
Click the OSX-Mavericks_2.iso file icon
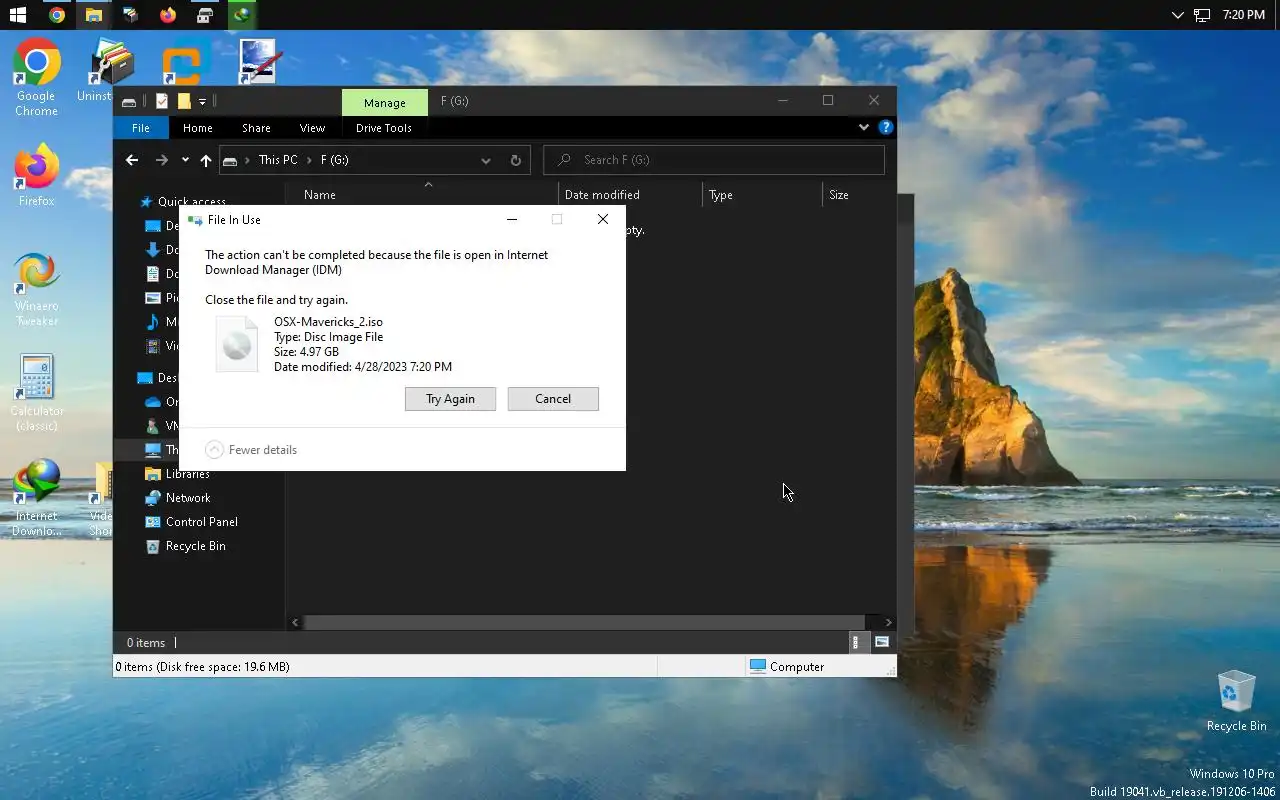237,344
